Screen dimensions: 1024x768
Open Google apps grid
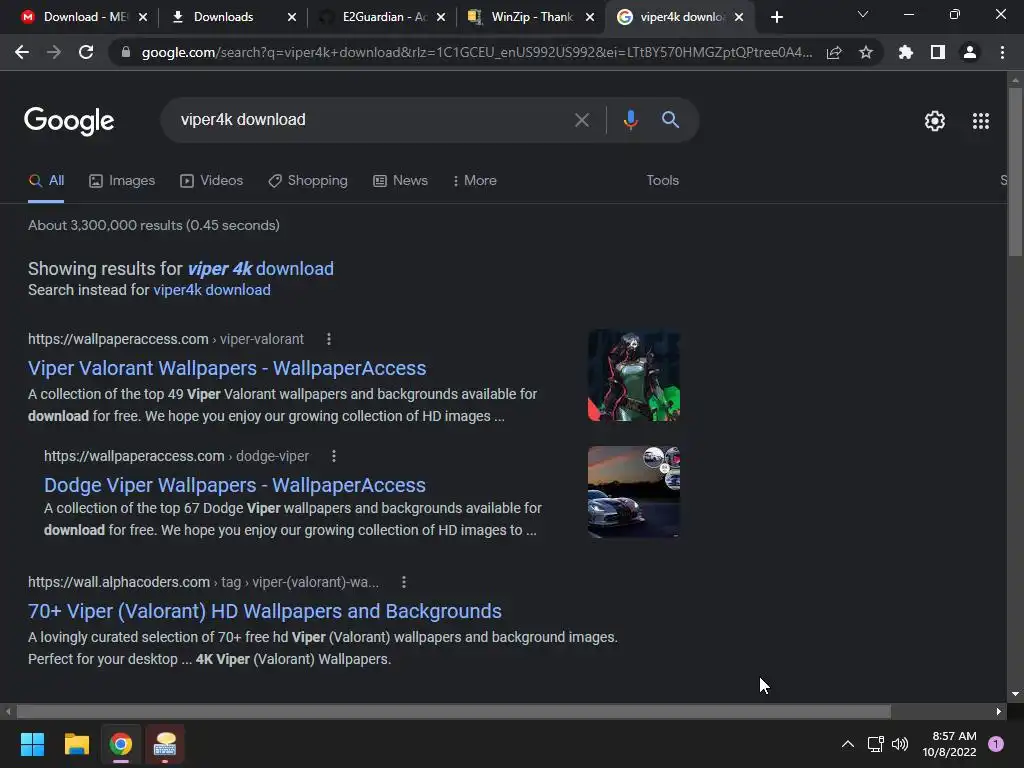(980, 121)
